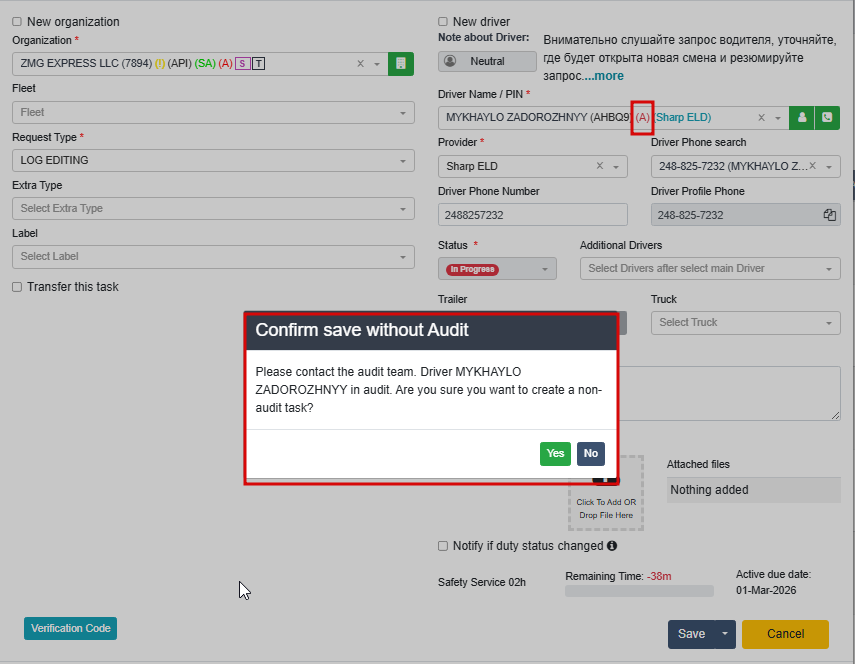Click the Neutral note button
855x664 pixels.
coord(487,61)
